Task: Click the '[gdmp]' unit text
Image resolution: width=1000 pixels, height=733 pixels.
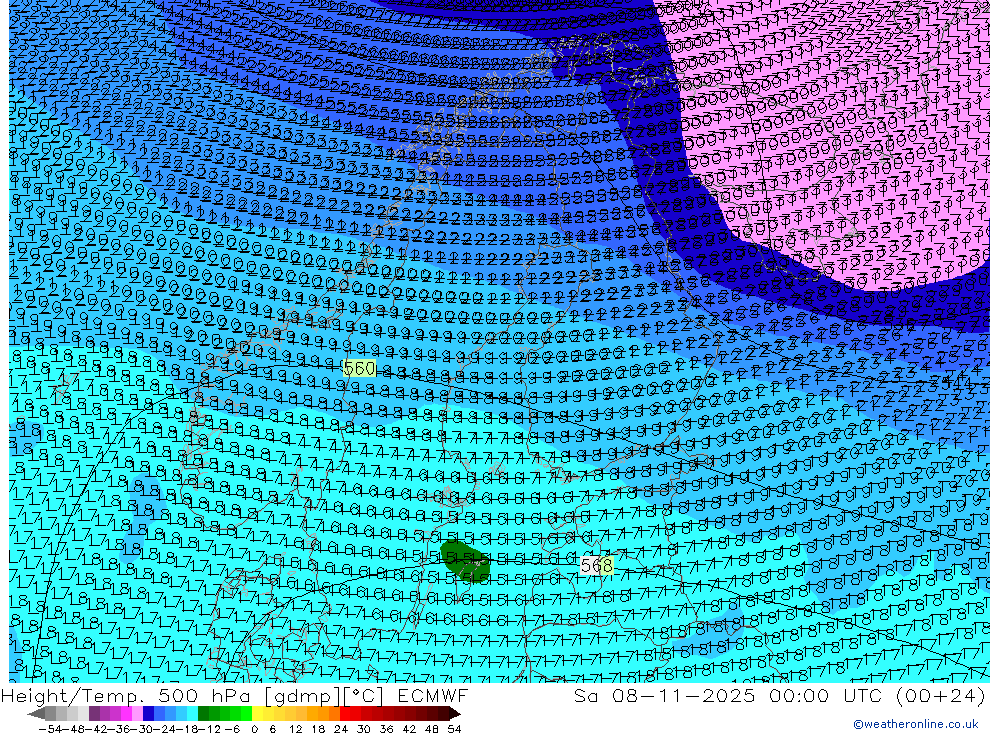Action: (x=303, y=696)
